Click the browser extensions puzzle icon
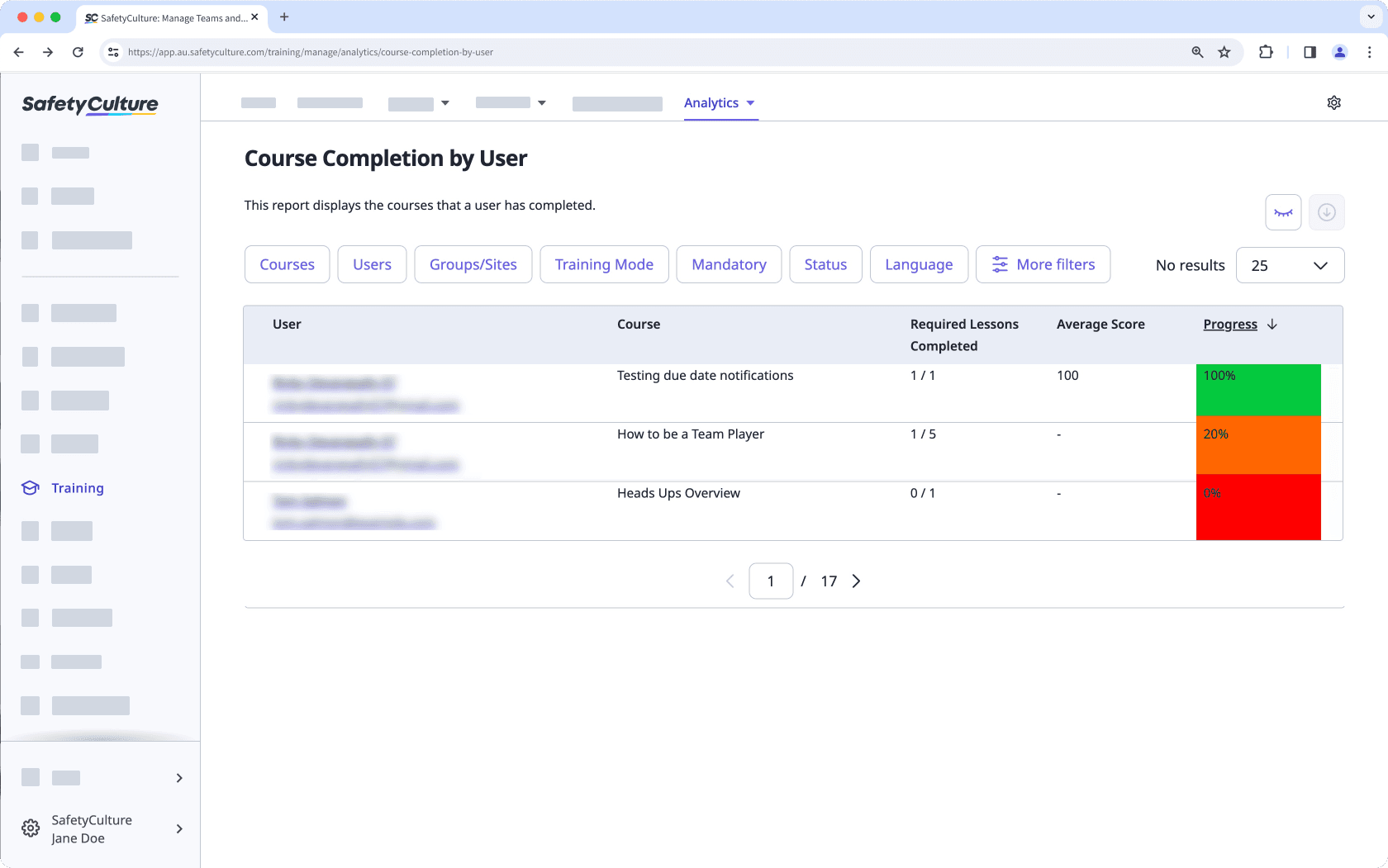1388x868 pixels. [x=1266, y=51]
